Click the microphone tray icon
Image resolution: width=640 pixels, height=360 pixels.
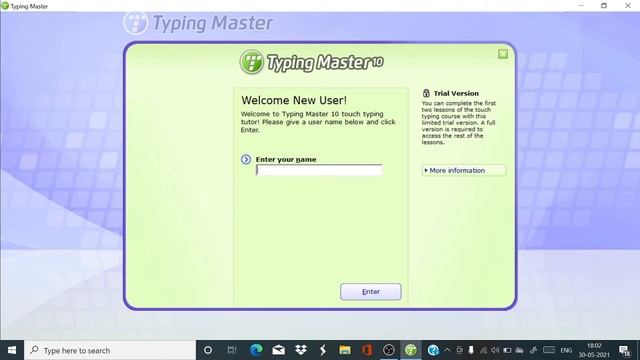471,350
